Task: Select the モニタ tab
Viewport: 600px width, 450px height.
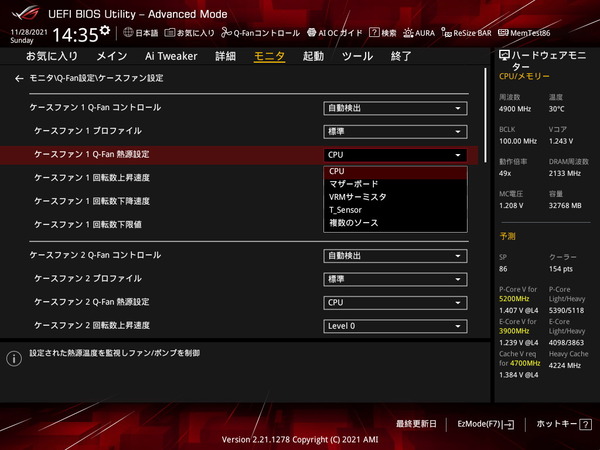Action: (x=269, y=56)
